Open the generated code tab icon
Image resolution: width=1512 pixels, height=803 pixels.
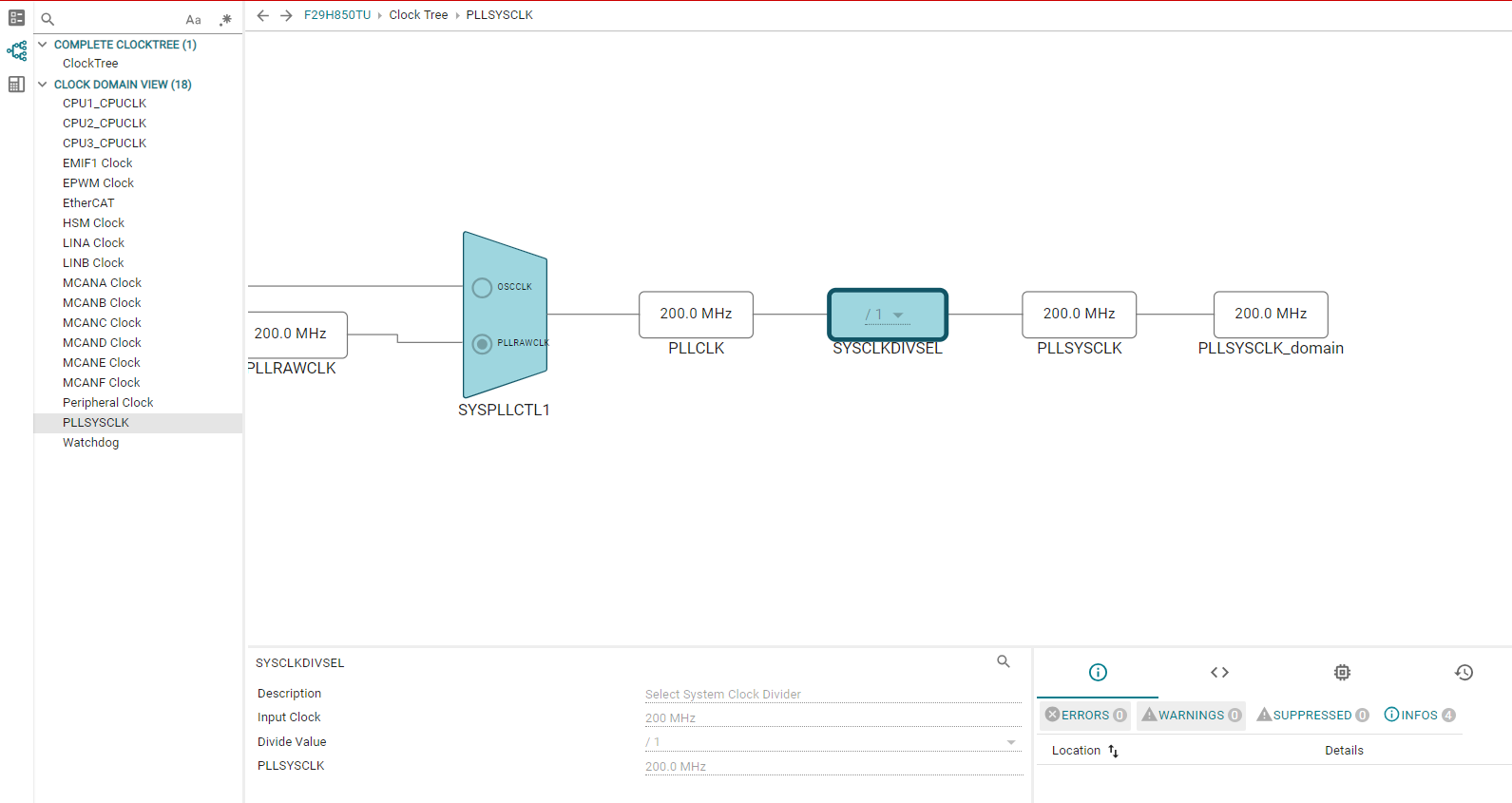(1220, 673)
